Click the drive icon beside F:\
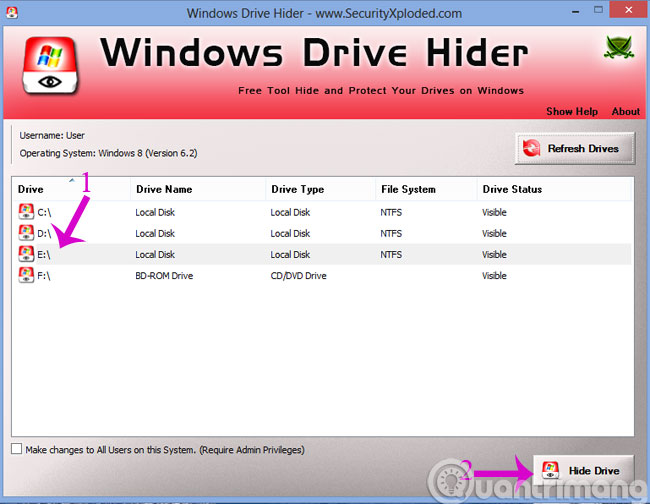650x504 pixels. [x=26, y=275]
